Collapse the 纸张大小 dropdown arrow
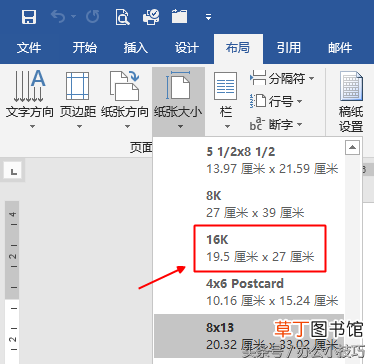 click(x=180, y=127)
